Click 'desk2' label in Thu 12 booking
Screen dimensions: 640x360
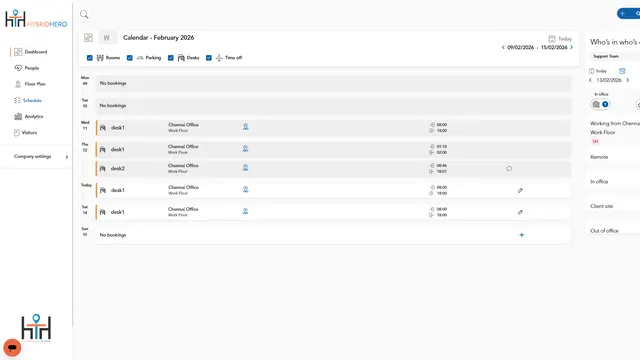pos(118,169)
